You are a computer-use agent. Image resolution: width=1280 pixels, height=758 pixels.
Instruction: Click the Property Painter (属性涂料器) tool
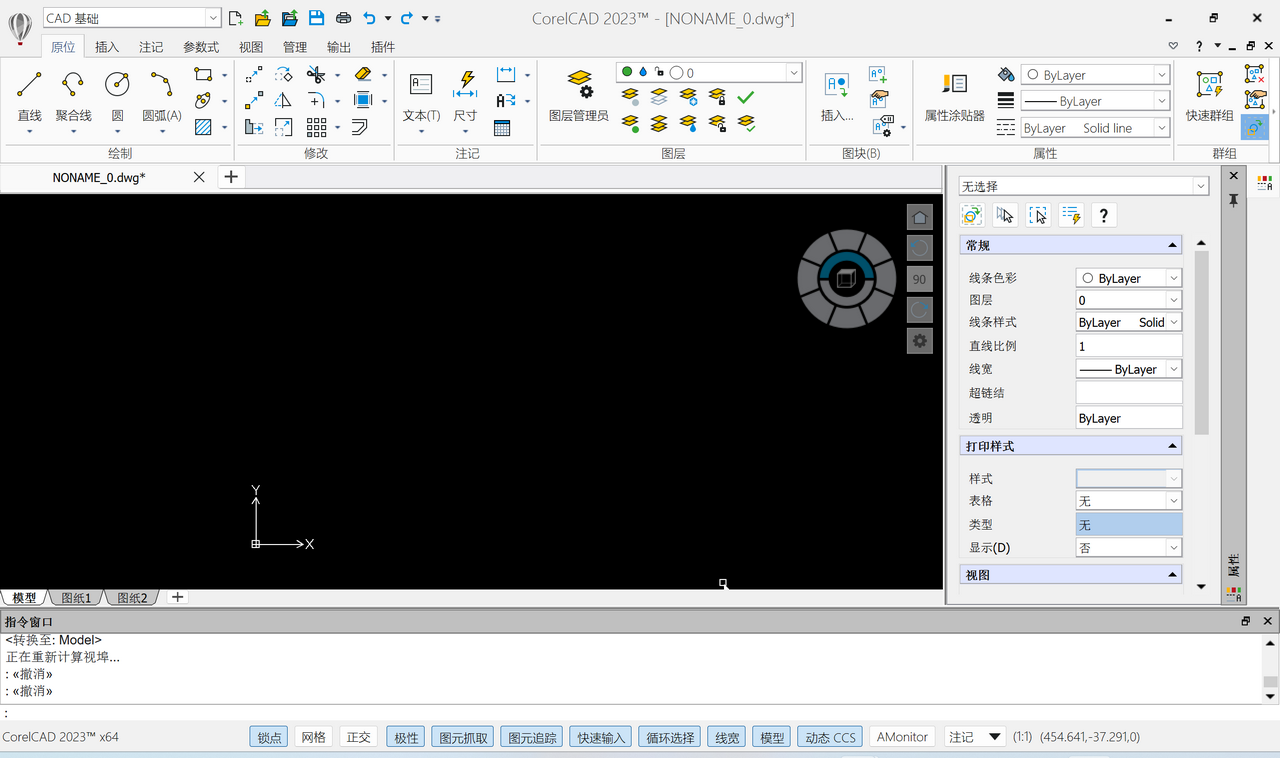point(952,95)
